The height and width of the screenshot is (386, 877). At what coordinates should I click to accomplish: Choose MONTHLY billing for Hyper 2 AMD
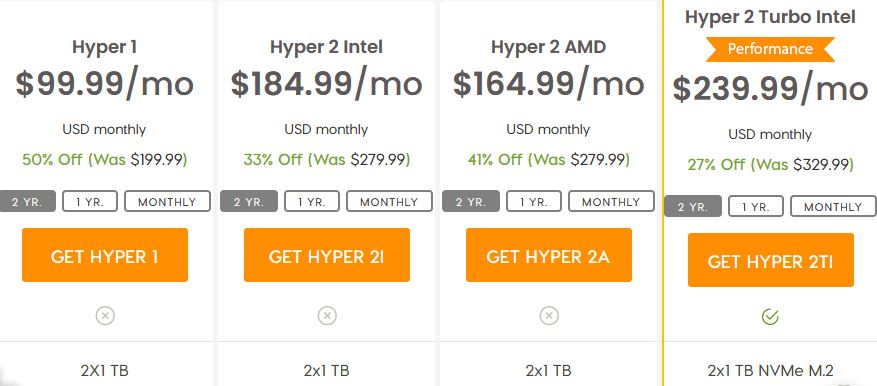611,201
